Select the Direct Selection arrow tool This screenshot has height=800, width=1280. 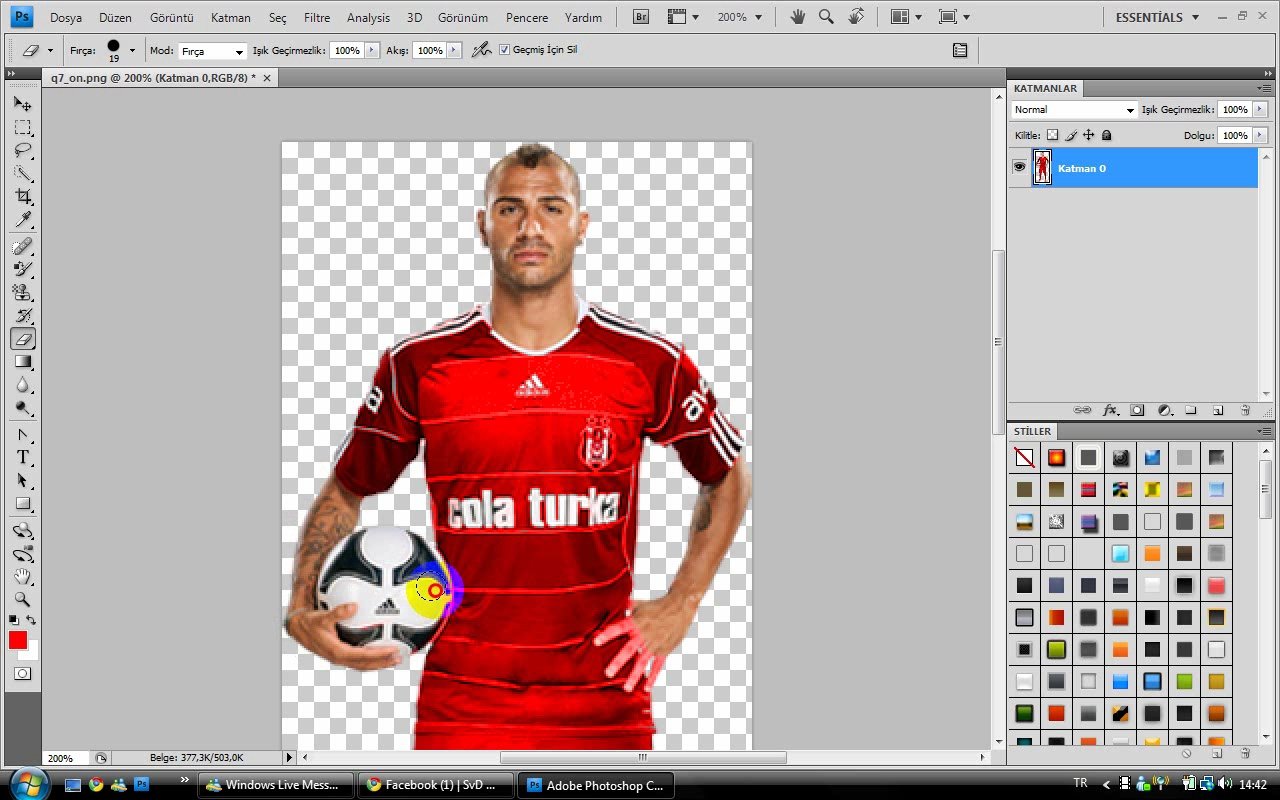(x=22, y=481)
